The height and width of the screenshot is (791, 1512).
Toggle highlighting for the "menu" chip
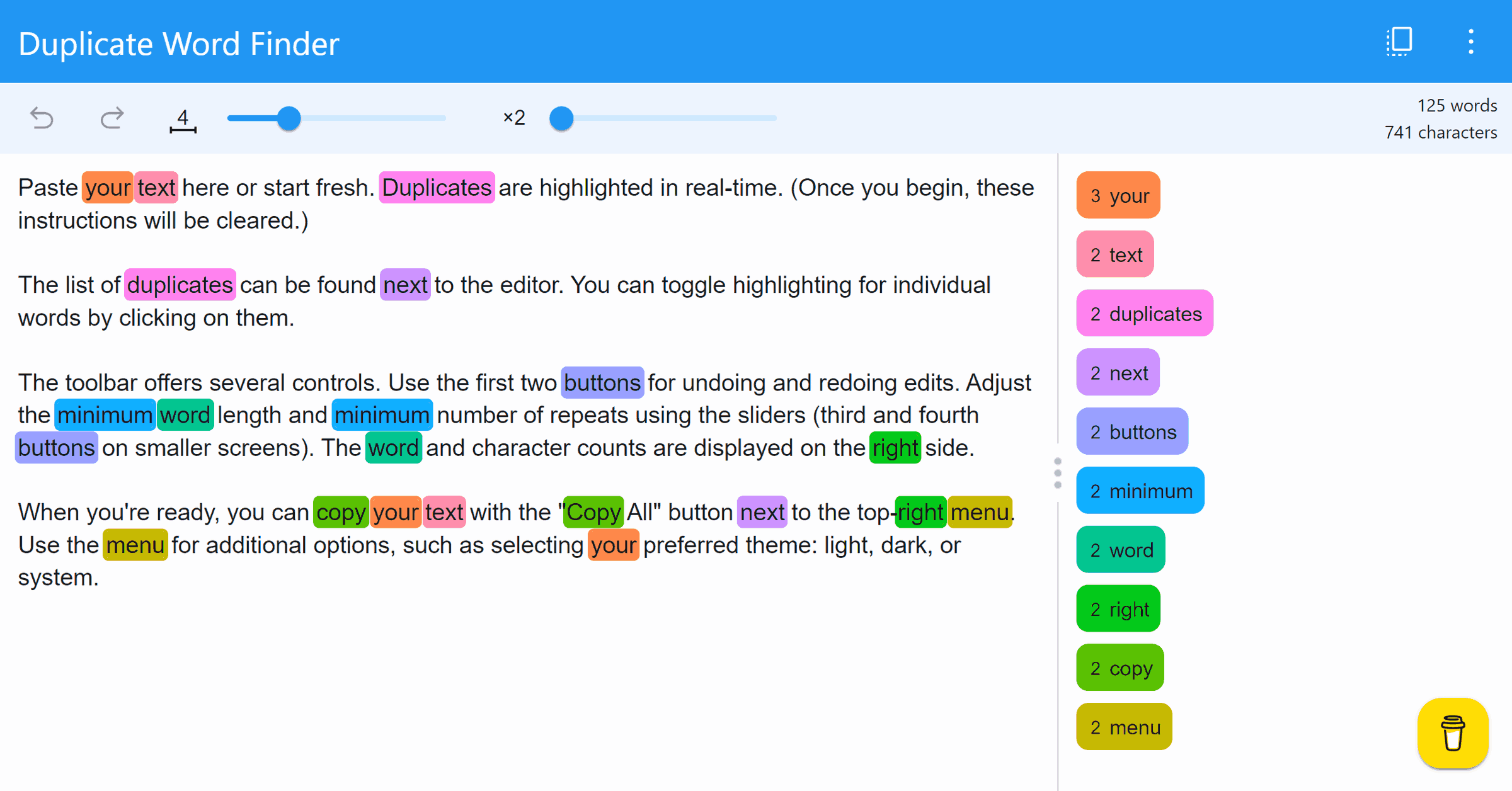click(x=1123, y=727)
